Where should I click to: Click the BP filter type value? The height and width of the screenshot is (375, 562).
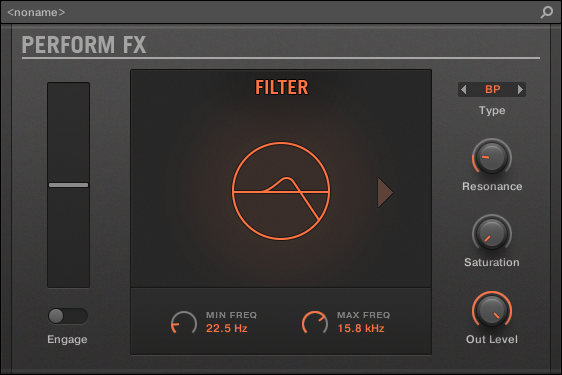(x=492, y=89)
